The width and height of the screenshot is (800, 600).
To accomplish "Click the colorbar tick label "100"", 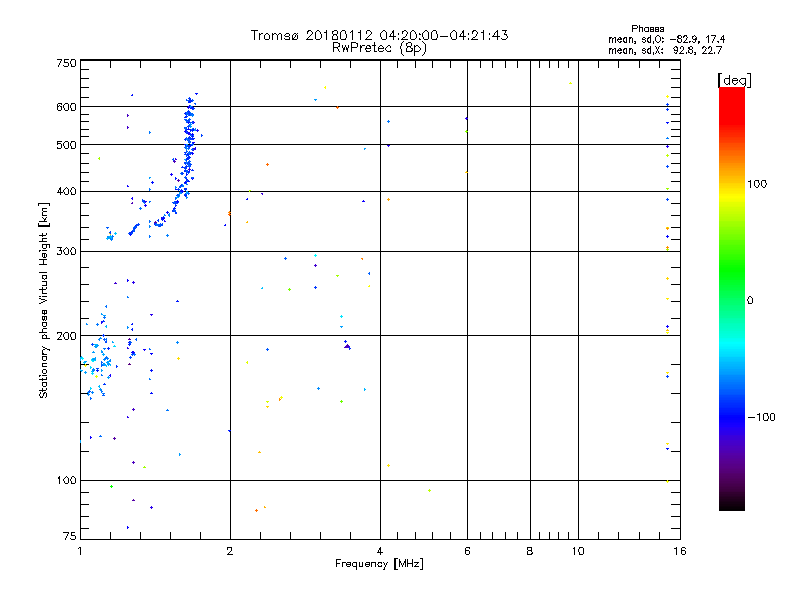I will (757, 184).
